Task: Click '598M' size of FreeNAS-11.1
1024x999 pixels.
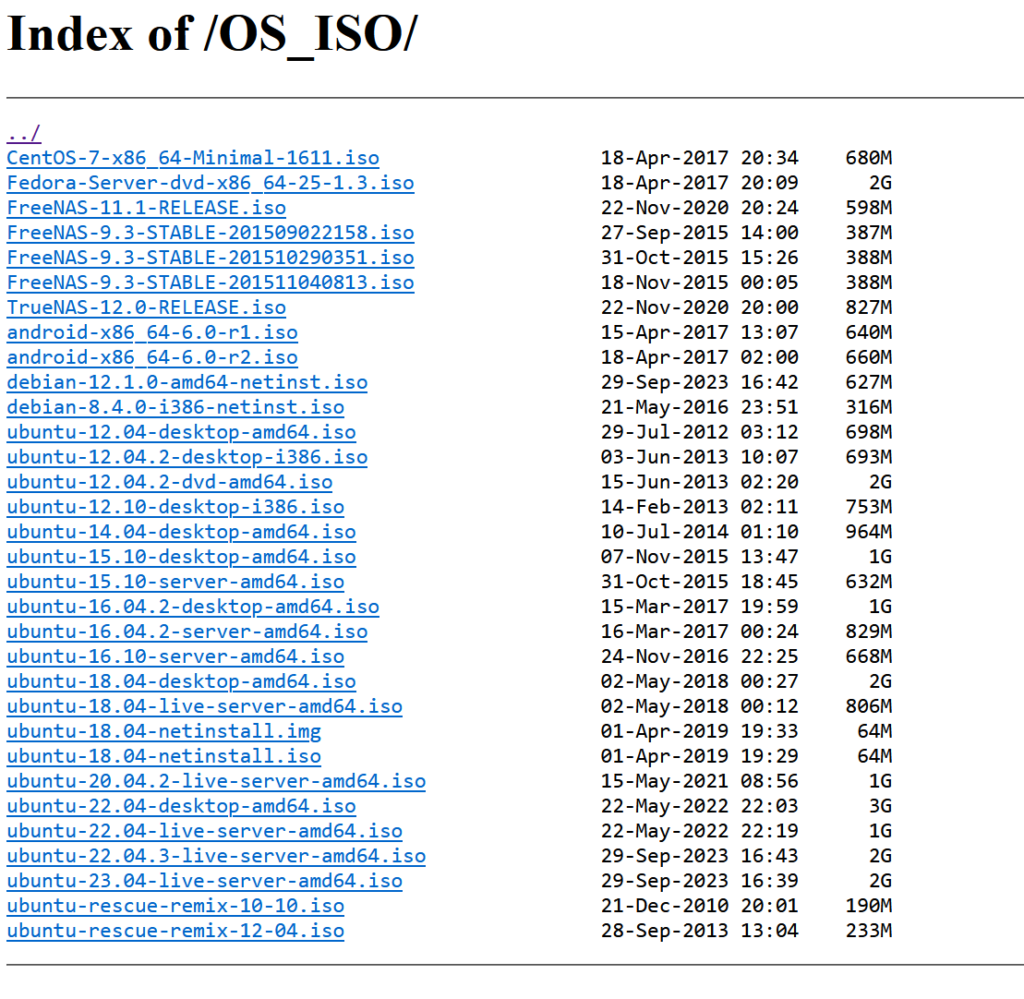Action: pyautogui.click(x=869, y=208)
